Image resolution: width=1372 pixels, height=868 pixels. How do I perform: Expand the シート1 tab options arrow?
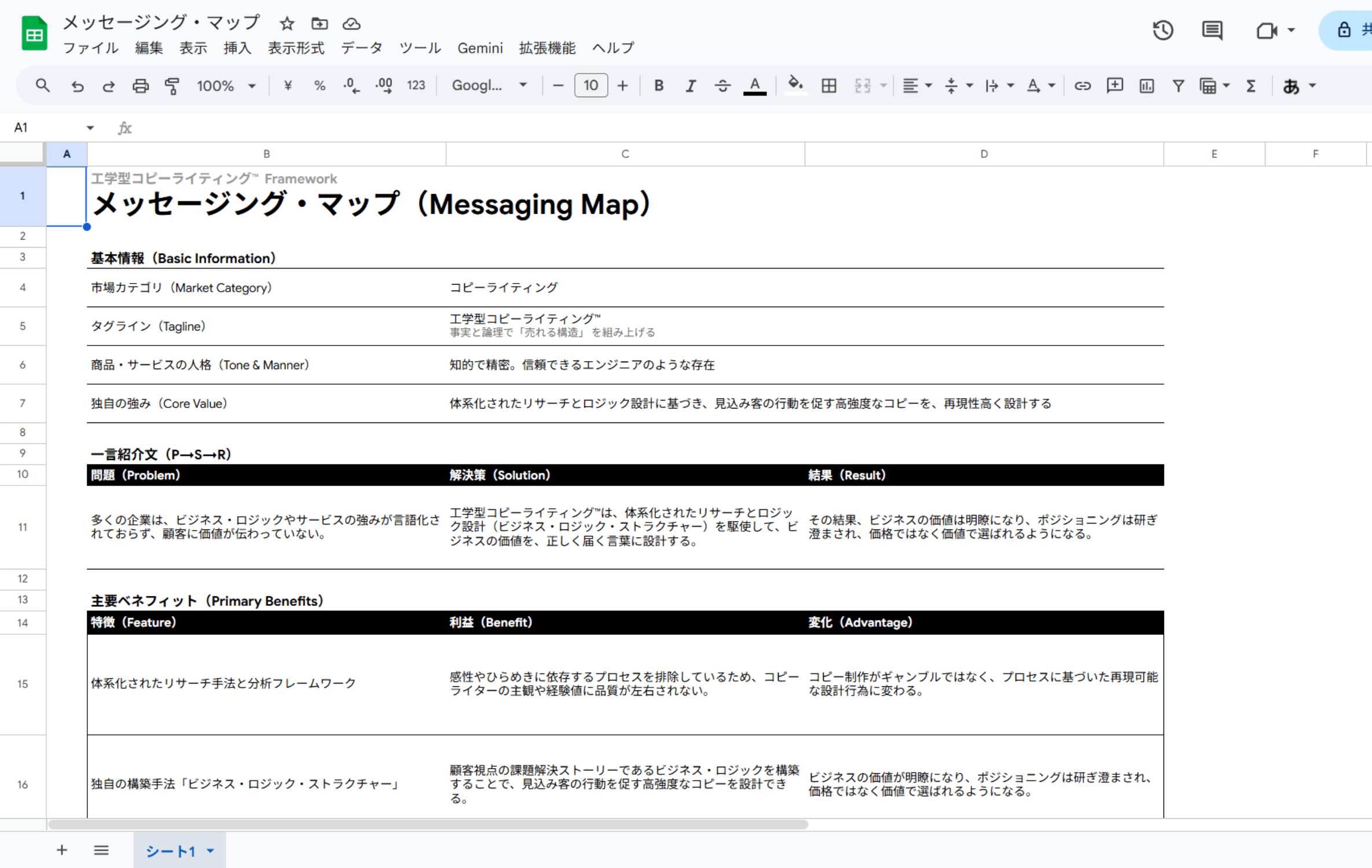(x=211, y=851)
